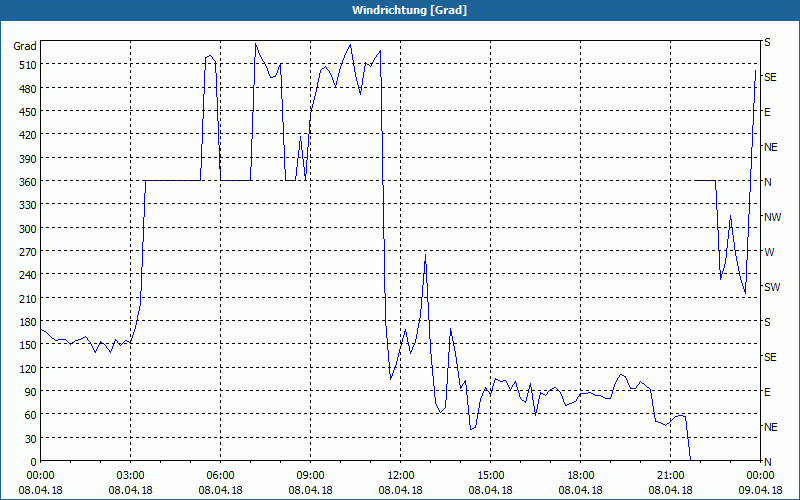
Task: Click the N compass label at 360 level
Action: (768, 182)
